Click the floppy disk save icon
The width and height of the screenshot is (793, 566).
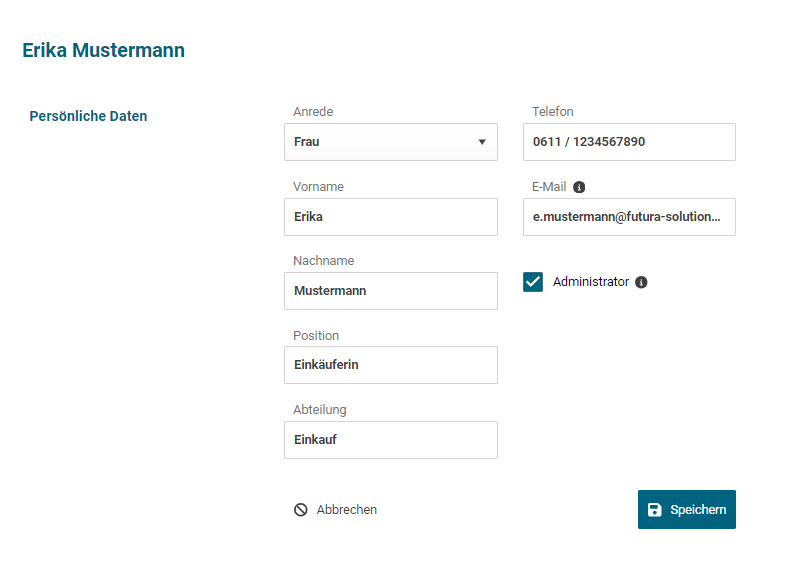(x=654, y=510)
